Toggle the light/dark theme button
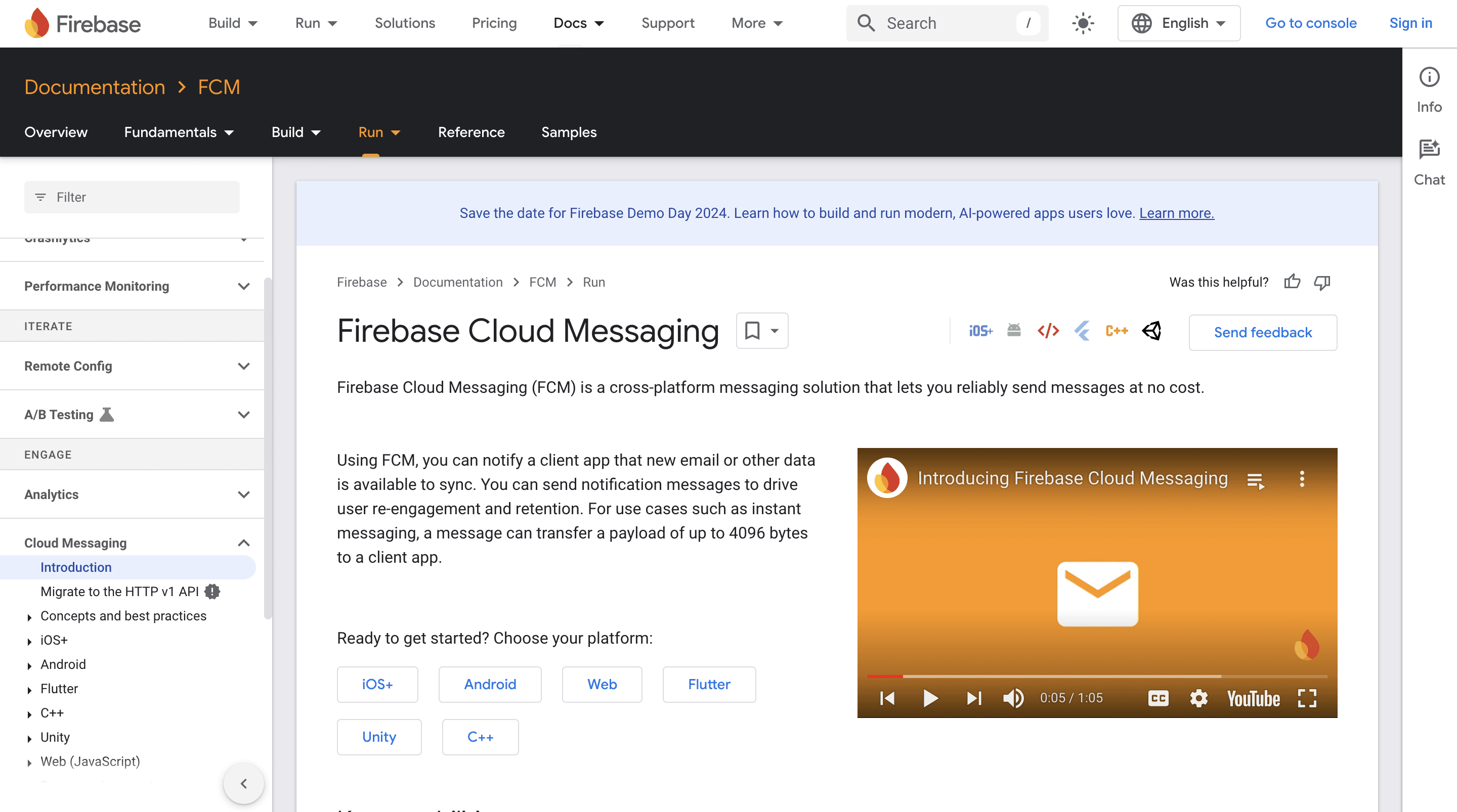The height and width of the screenshot is (812, 1457). [x=1083, y=23]
